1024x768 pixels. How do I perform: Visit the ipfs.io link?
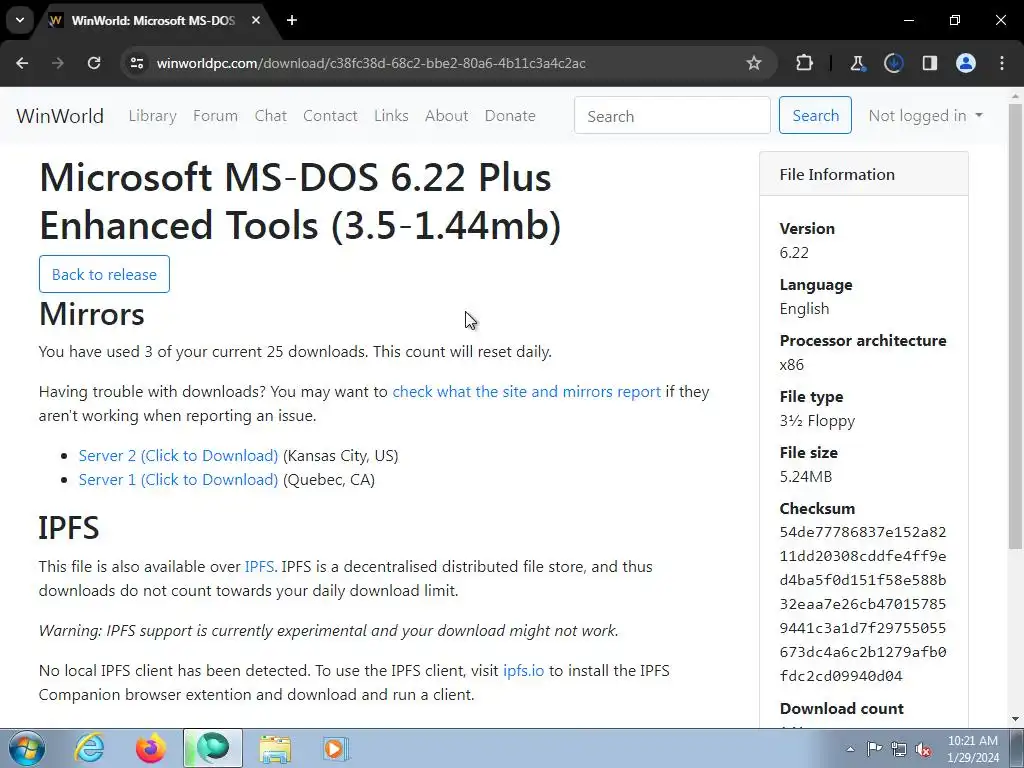tap(523, 671)
